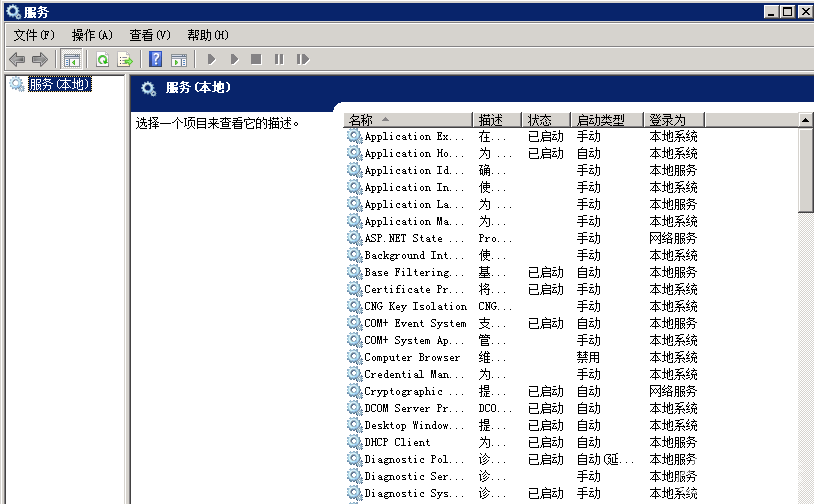The width and height of the screenshot is (814, 504).
Task: Open the 帮助(H) menu
Action: coord(208,35)
